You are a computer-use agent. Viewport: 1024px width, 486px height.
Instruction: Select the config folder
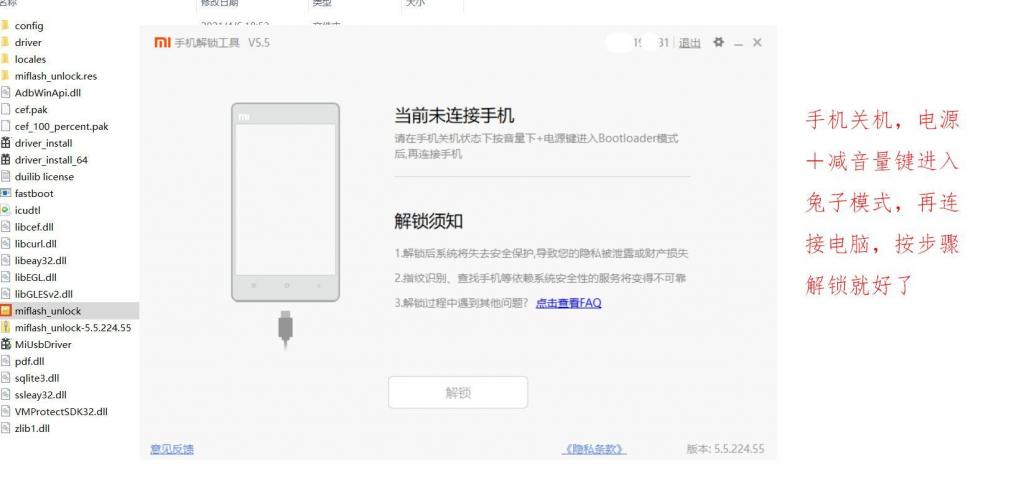pyautogui.click(x=6, y=26)
